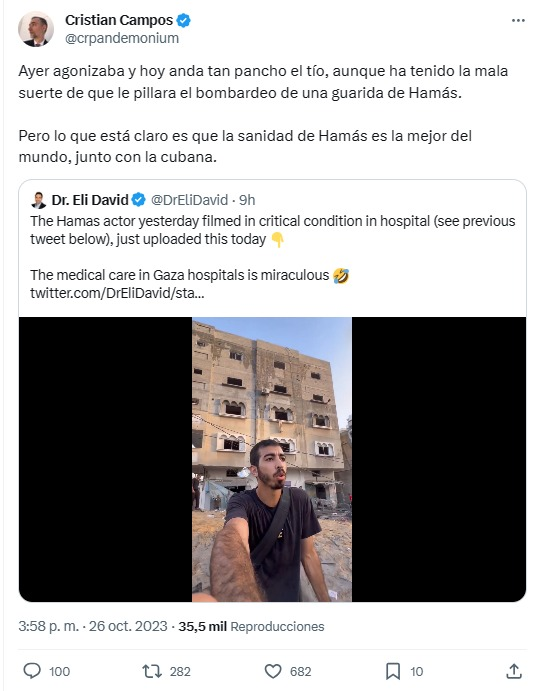
Task: Open the three-dot more options menu
Action: pos(518,21)
